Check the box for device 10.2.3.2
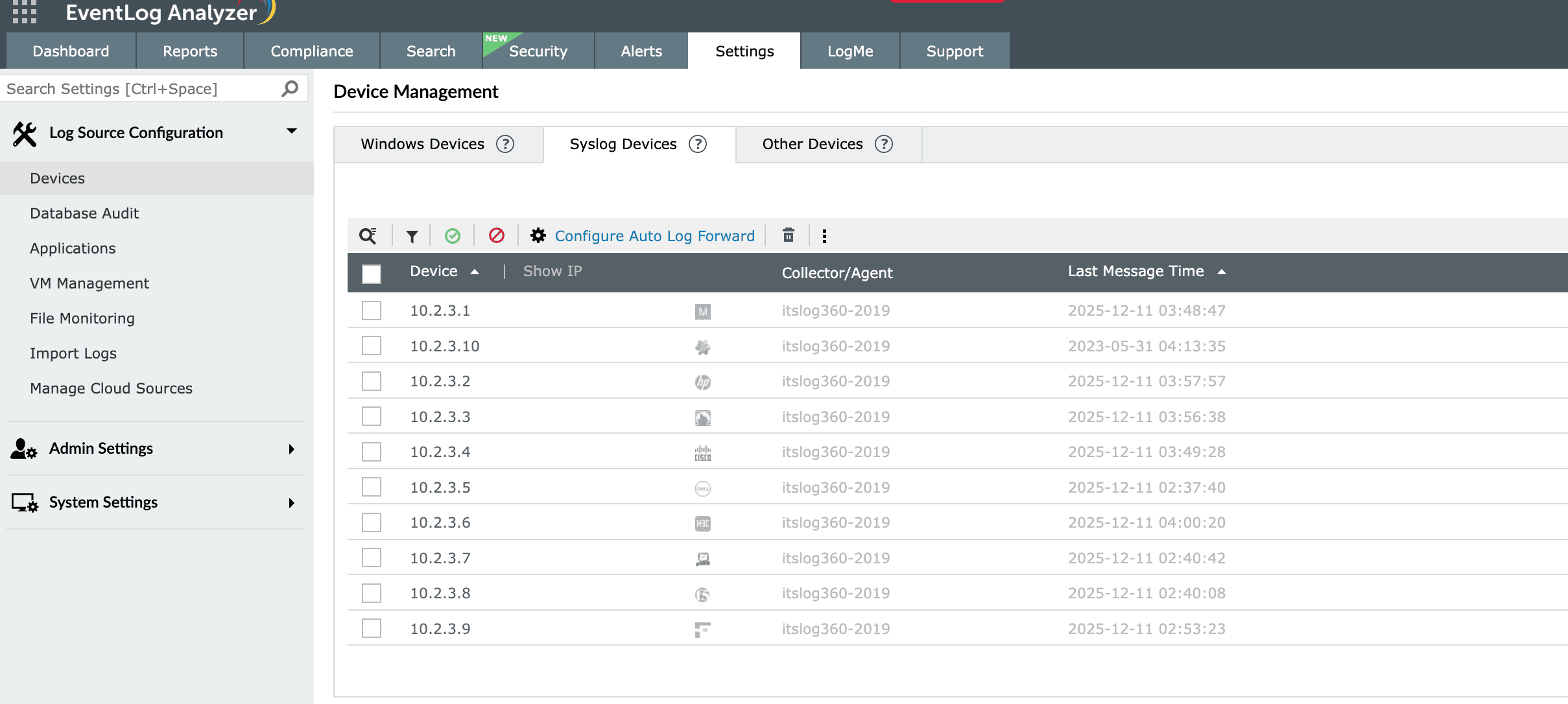The width and height of the screenshot is (1568, 704). 372,381
